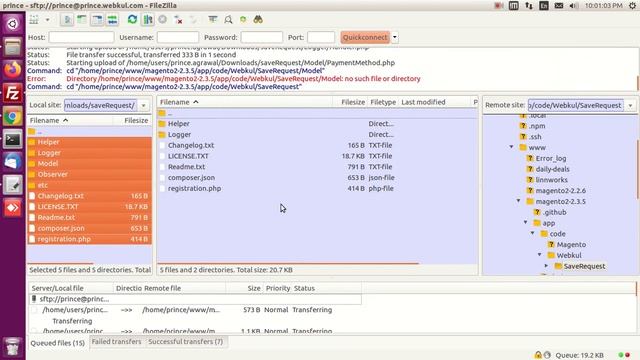Open the parent directory in local list

[x=89, y=131]
